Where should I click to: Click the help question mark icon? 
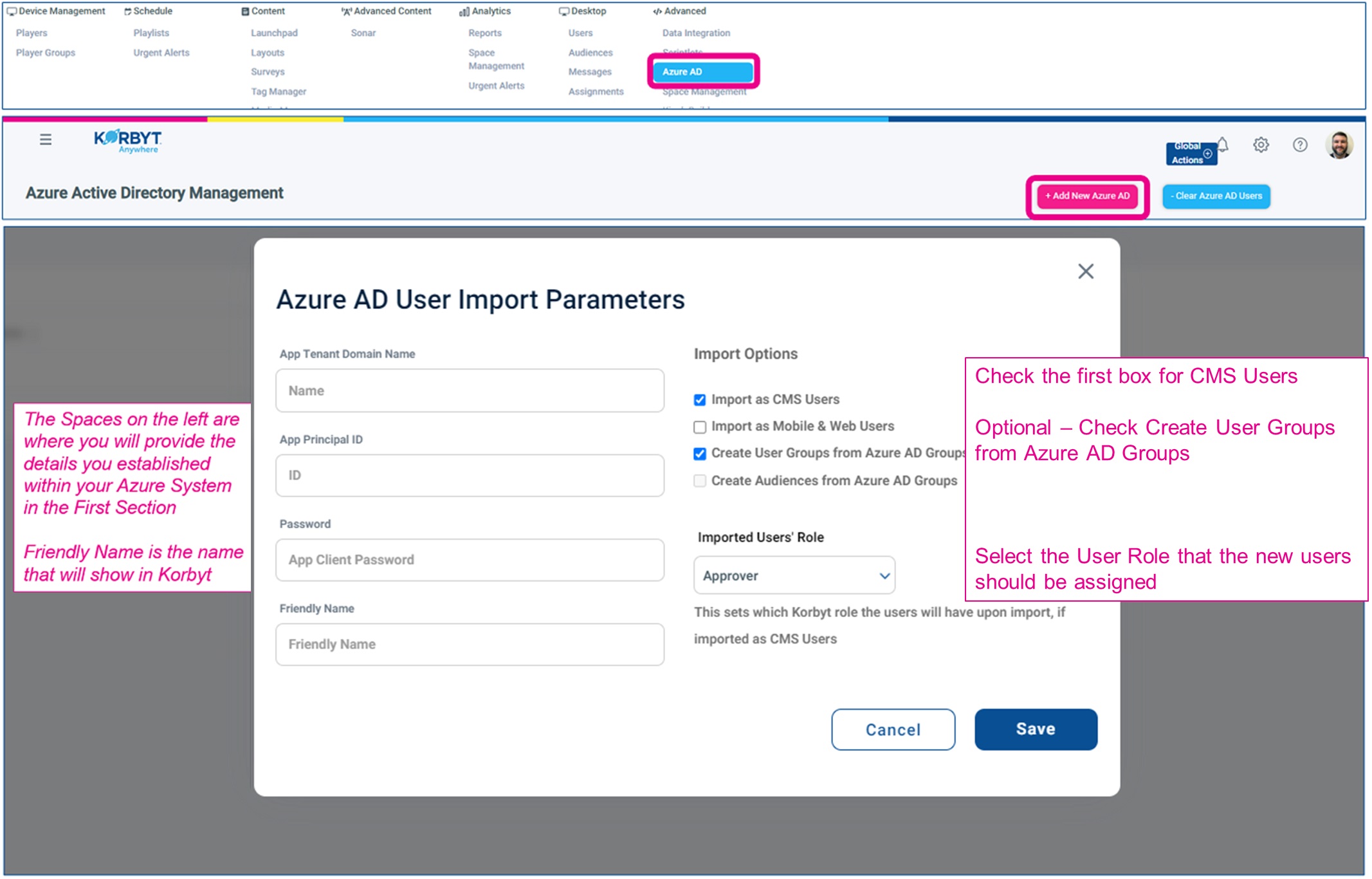(1300, 145)
